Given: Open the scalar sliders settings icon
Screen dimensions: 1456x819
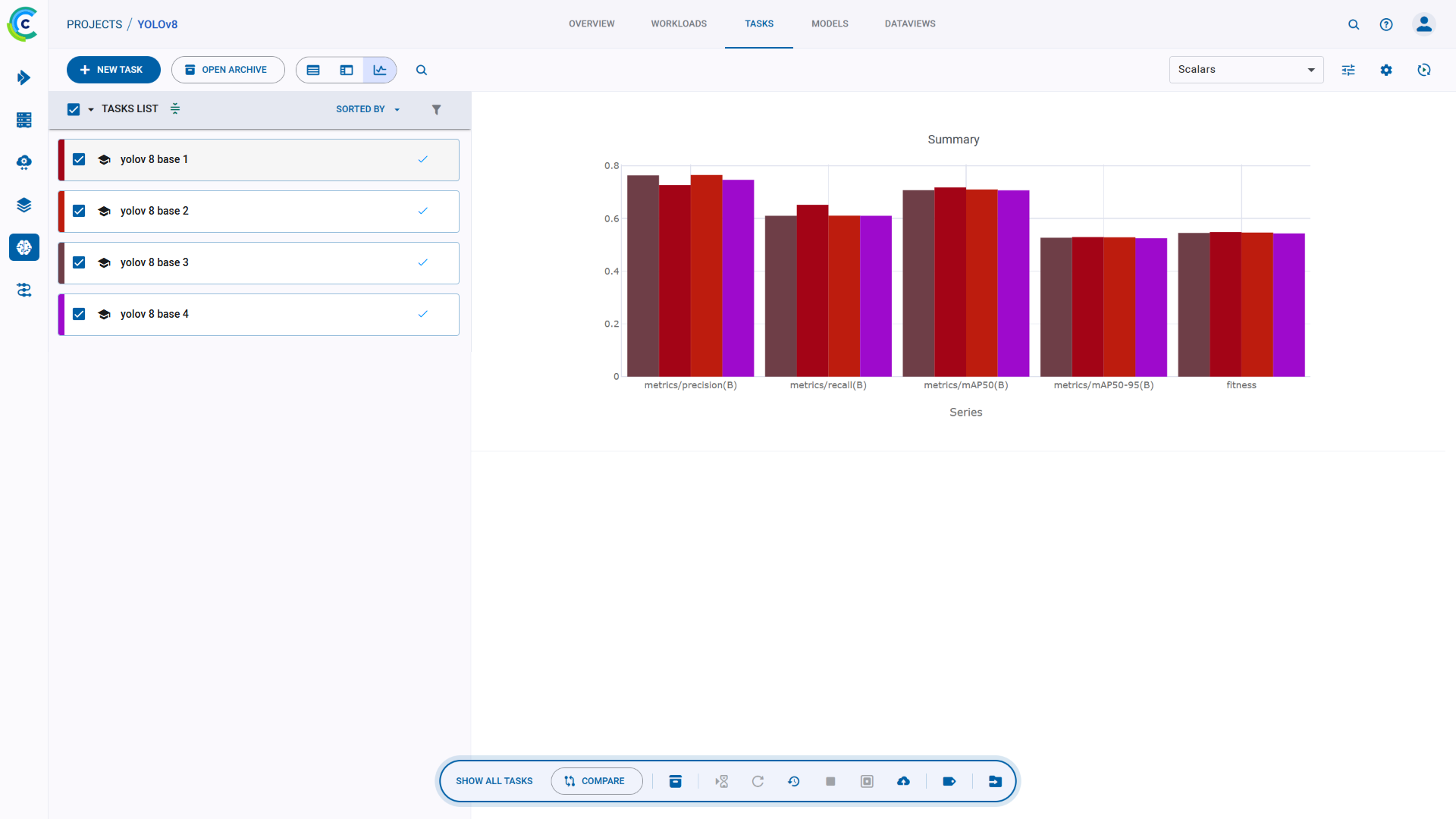Looking at the screenshot, I should tap(1348, 70).
